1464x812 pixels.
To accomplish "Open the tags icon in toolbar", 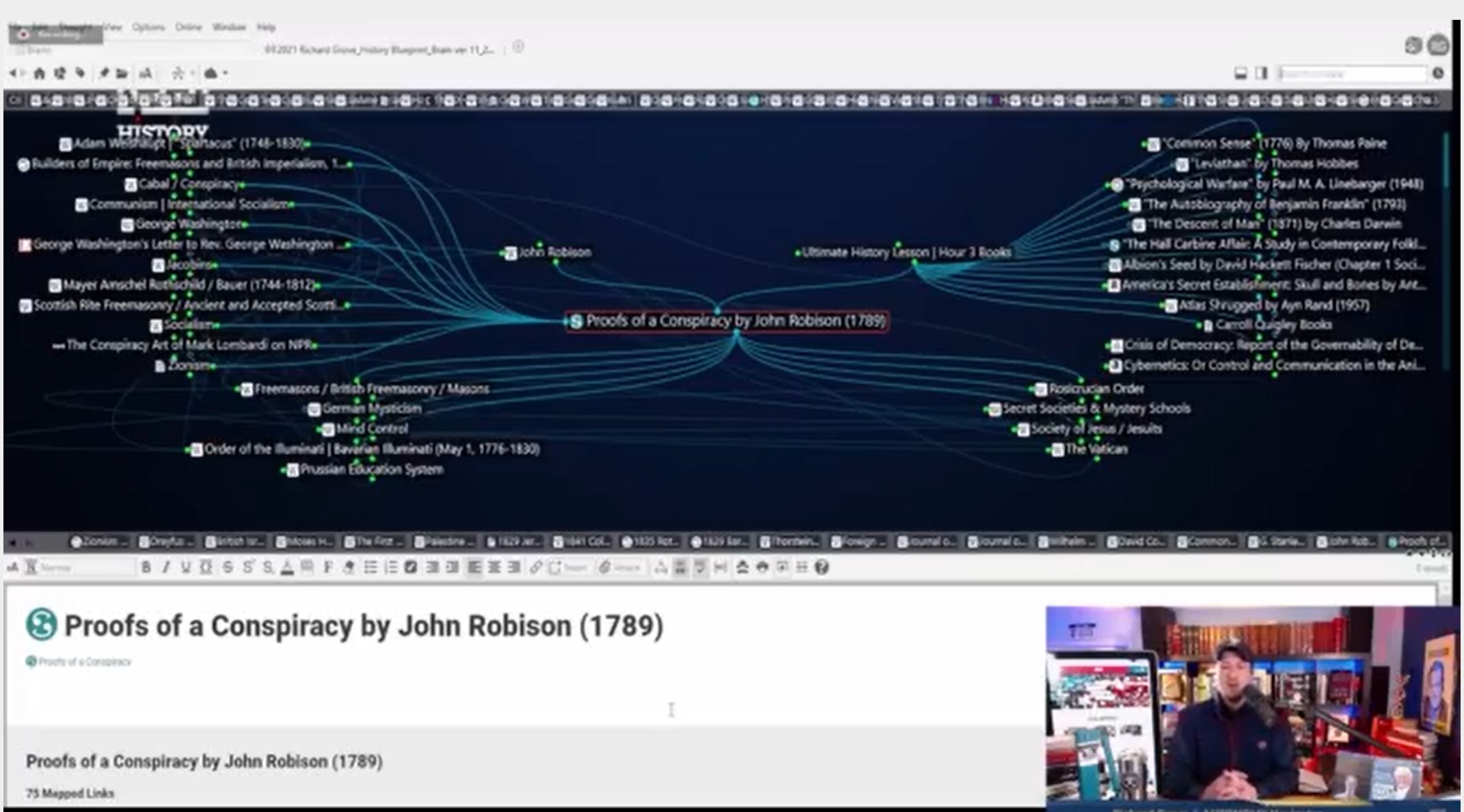I will tap(80, 73).
